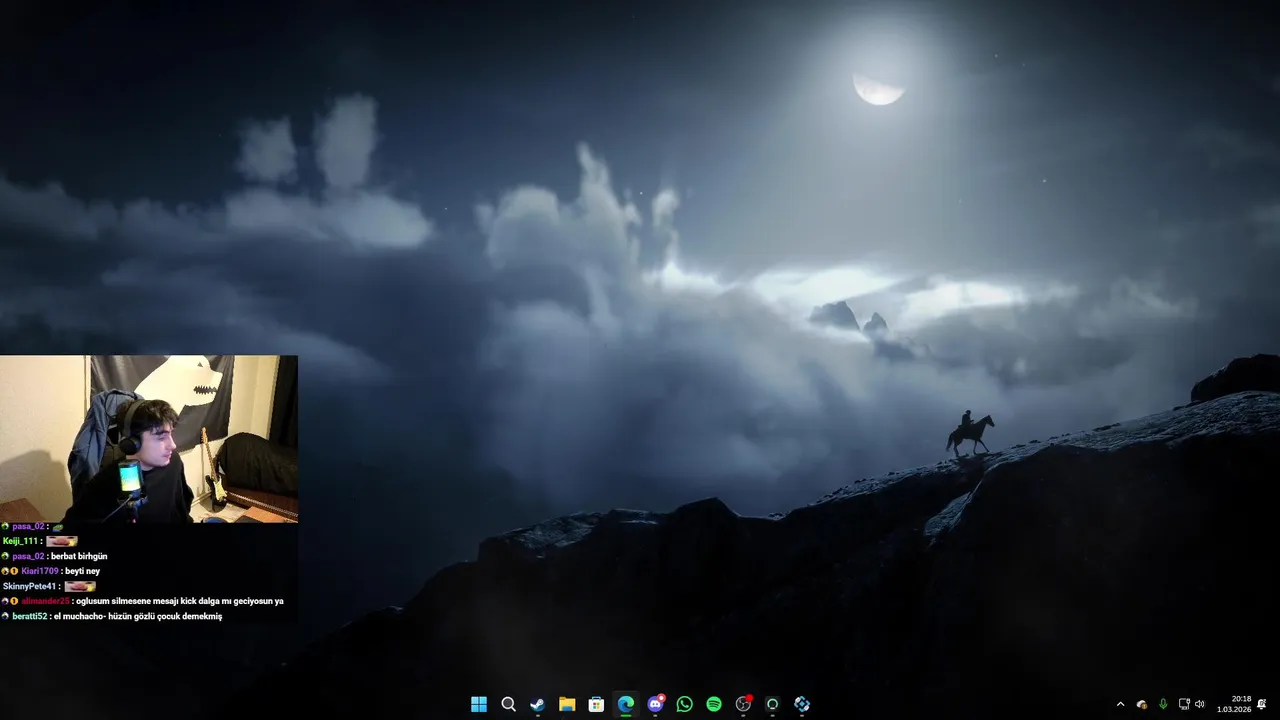
Task: Click message 'el muchacho- hüzün gözlü çocuk demekmiş'
Action: pos(138,616)
